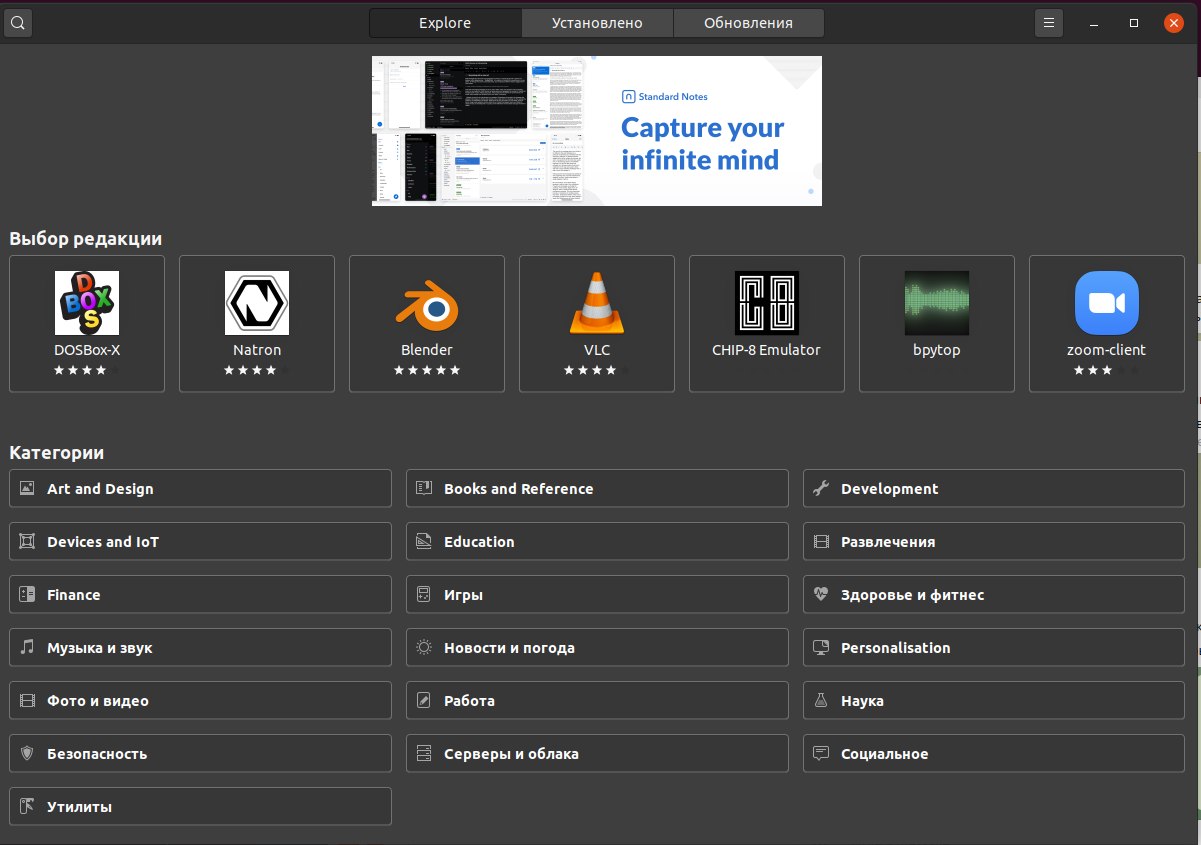The height and width of the screenshot is (845, 1201).
Task: Click the bpytop name text
Action: [x=937, y=350]
